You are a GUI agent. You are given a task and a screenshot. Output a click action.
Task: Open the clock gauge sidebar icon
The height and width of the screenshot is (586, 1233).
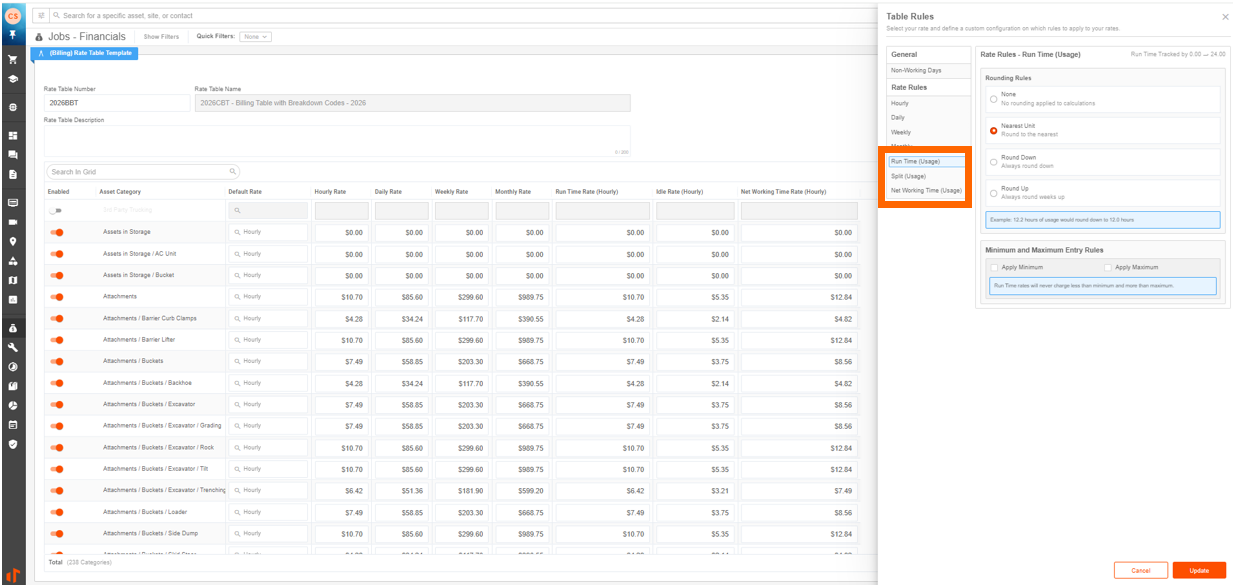coord(13,366)
